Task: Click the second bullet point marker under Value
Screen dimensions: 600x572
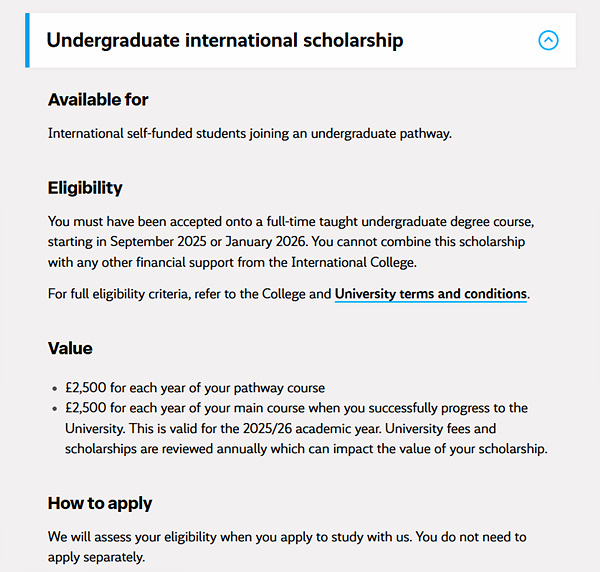Action: (53, 409)
